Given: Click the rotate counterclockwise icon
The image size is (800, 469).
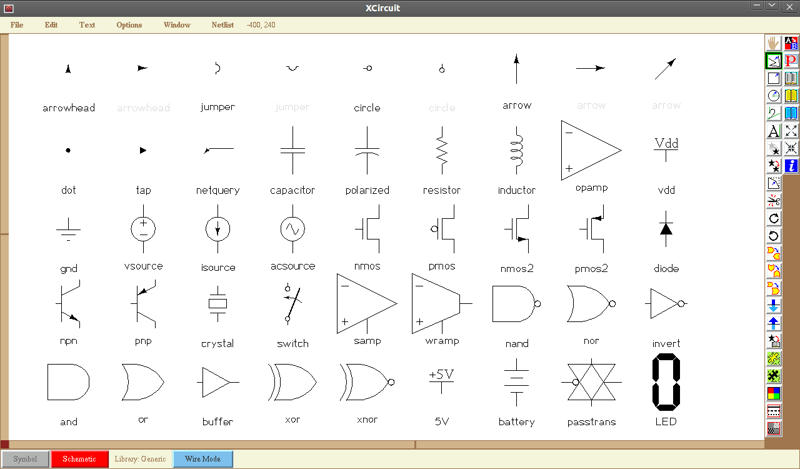Looking at the screenshot, I should click(x=773, y=236).
